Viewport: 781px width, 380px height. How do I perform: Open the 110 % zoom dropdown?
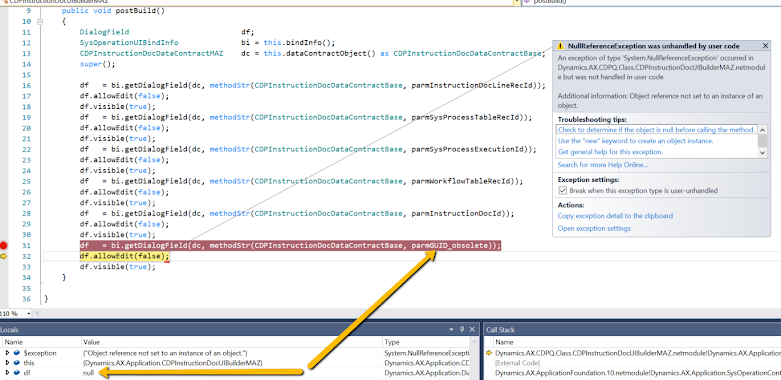(29, 313)
